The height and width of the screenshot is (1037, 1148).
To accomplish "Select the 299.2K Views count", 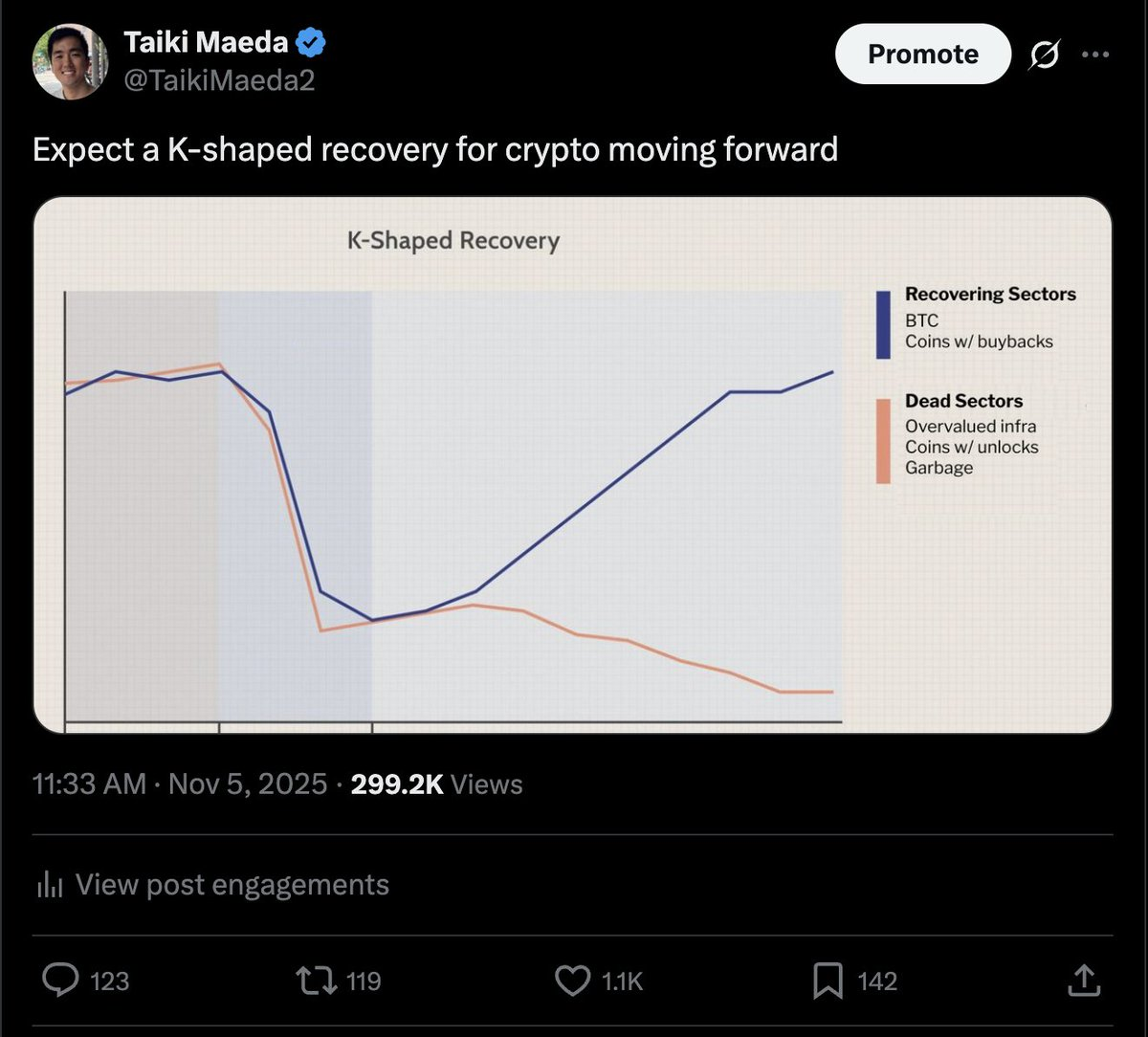I will coord(436,784).
